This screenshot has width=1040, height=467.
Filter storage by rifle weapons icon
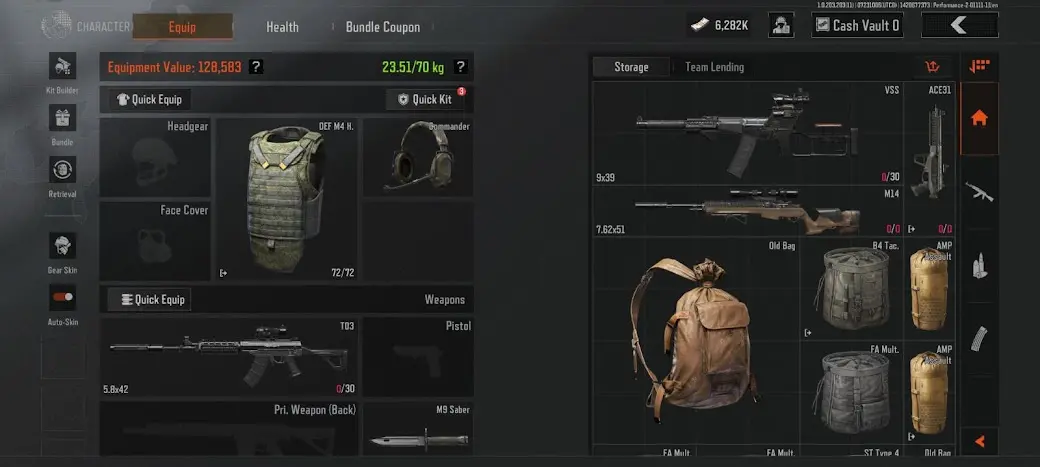[979, 192]
